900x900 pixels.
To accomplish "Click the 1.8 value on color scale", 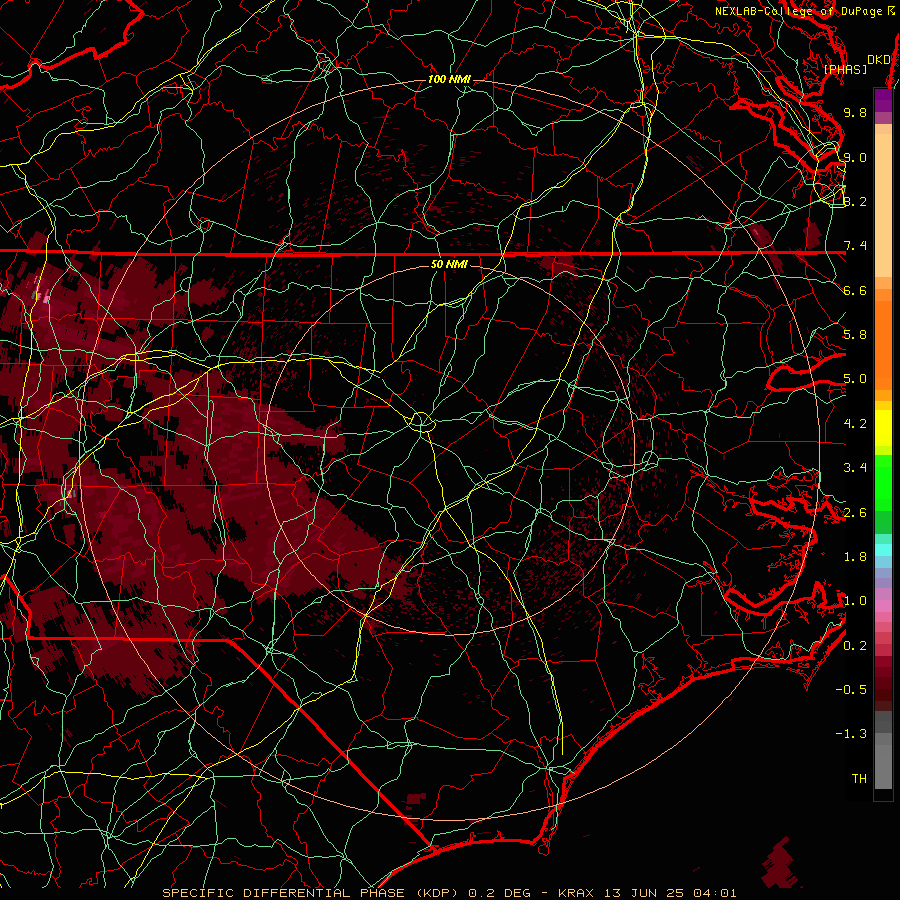I will [x=855, y=557].
